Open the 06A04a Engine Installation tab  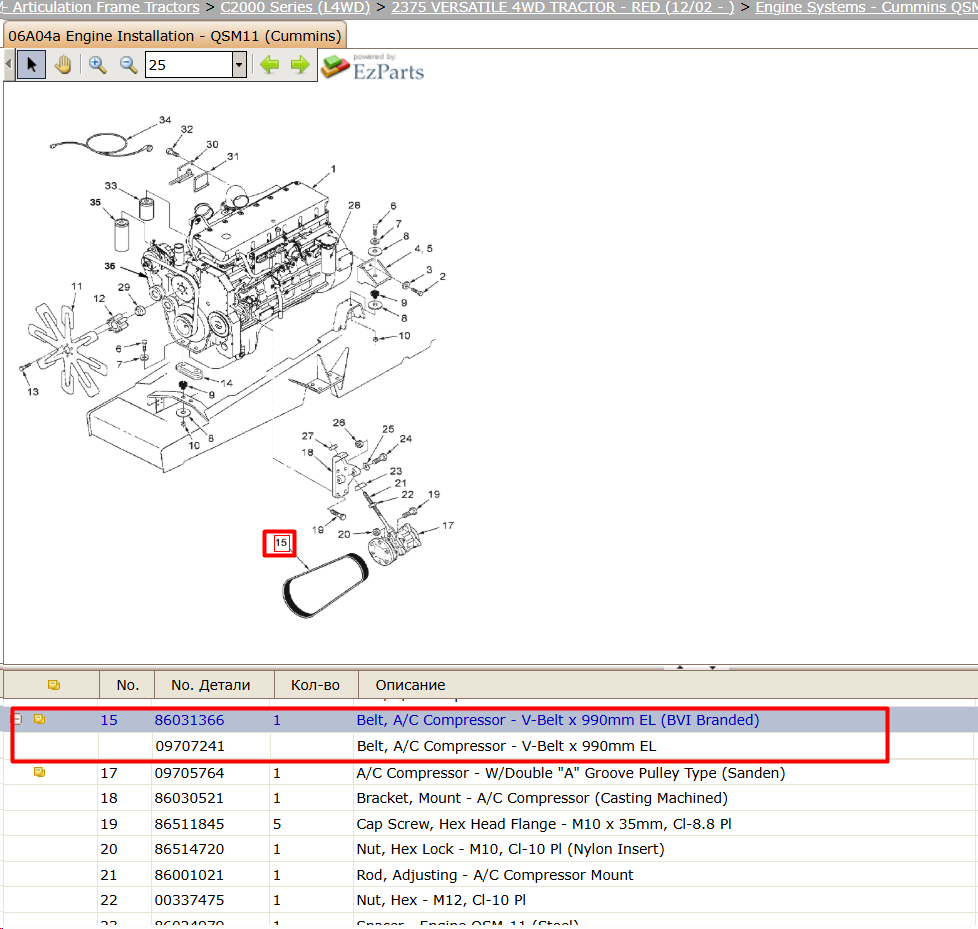[x=175, y=36]
